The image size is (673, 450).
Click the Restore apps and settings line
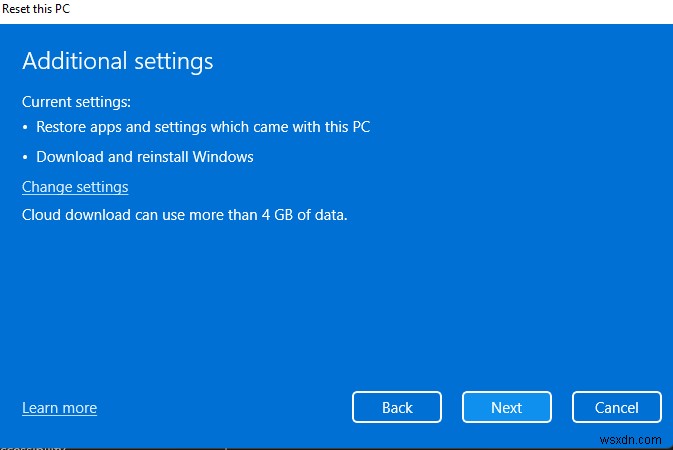pyautogui.click(x=203, y=127)
